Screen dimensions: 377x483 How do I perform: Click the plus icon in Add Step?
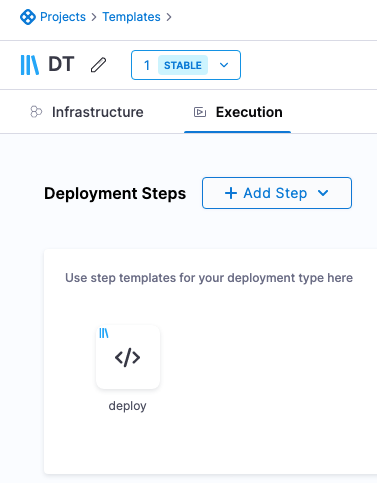[x=231, y=193]
